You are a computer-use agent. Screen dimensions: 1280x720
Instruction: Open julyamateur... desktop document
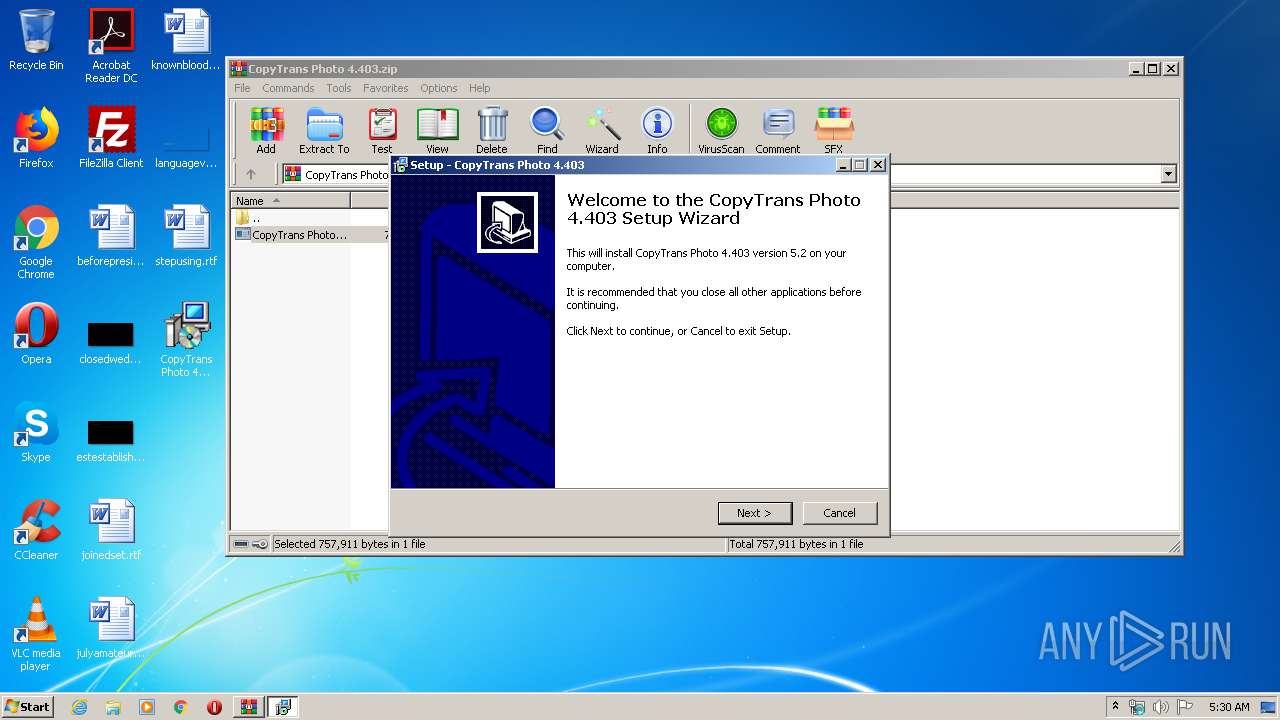111,628
